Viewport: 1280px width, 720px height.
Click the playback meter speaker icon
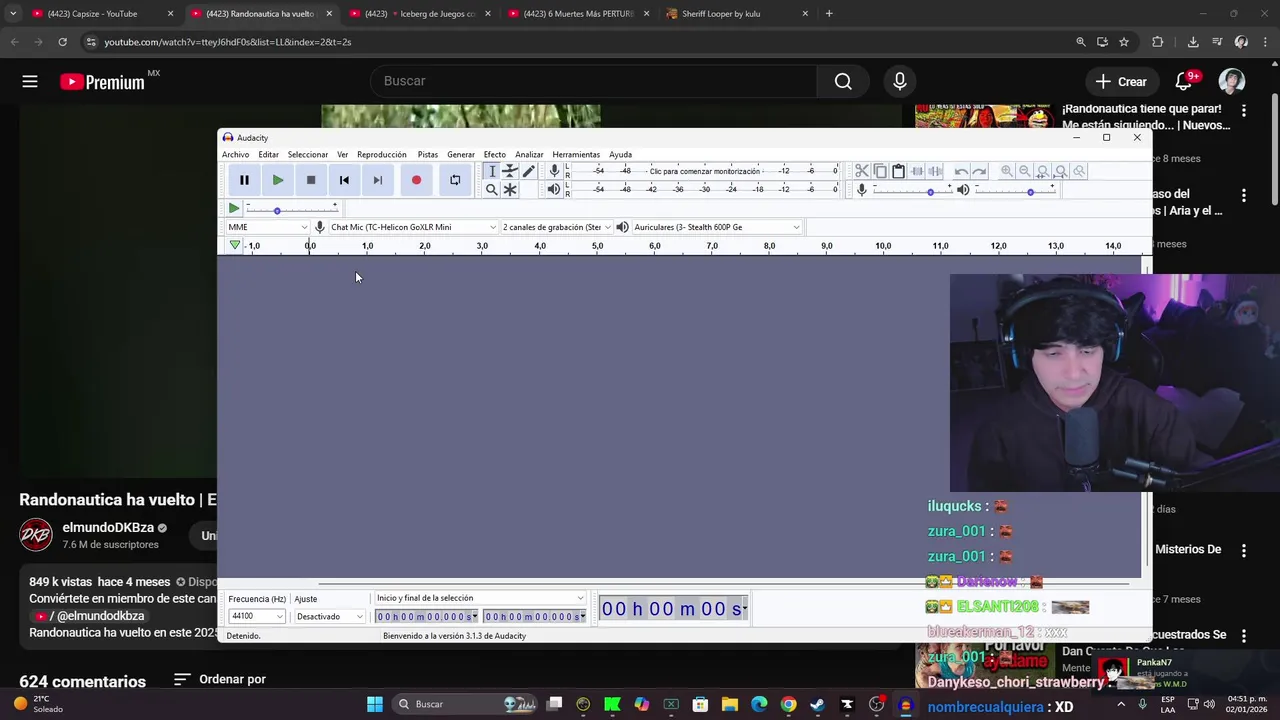[x=554, y=189]
